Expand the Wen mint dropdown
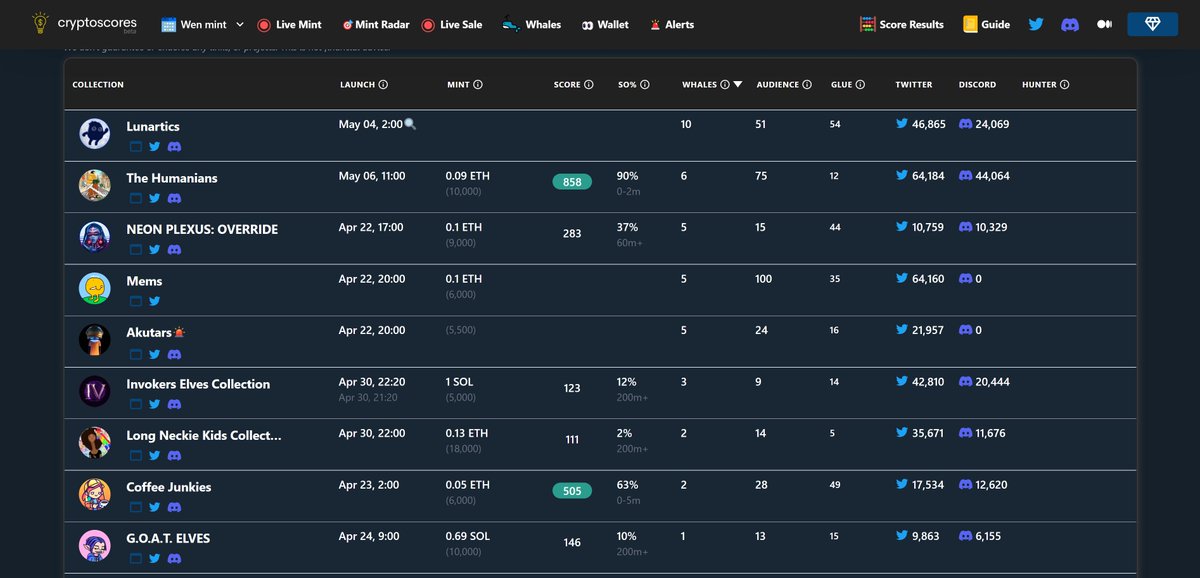 [202, 24]
